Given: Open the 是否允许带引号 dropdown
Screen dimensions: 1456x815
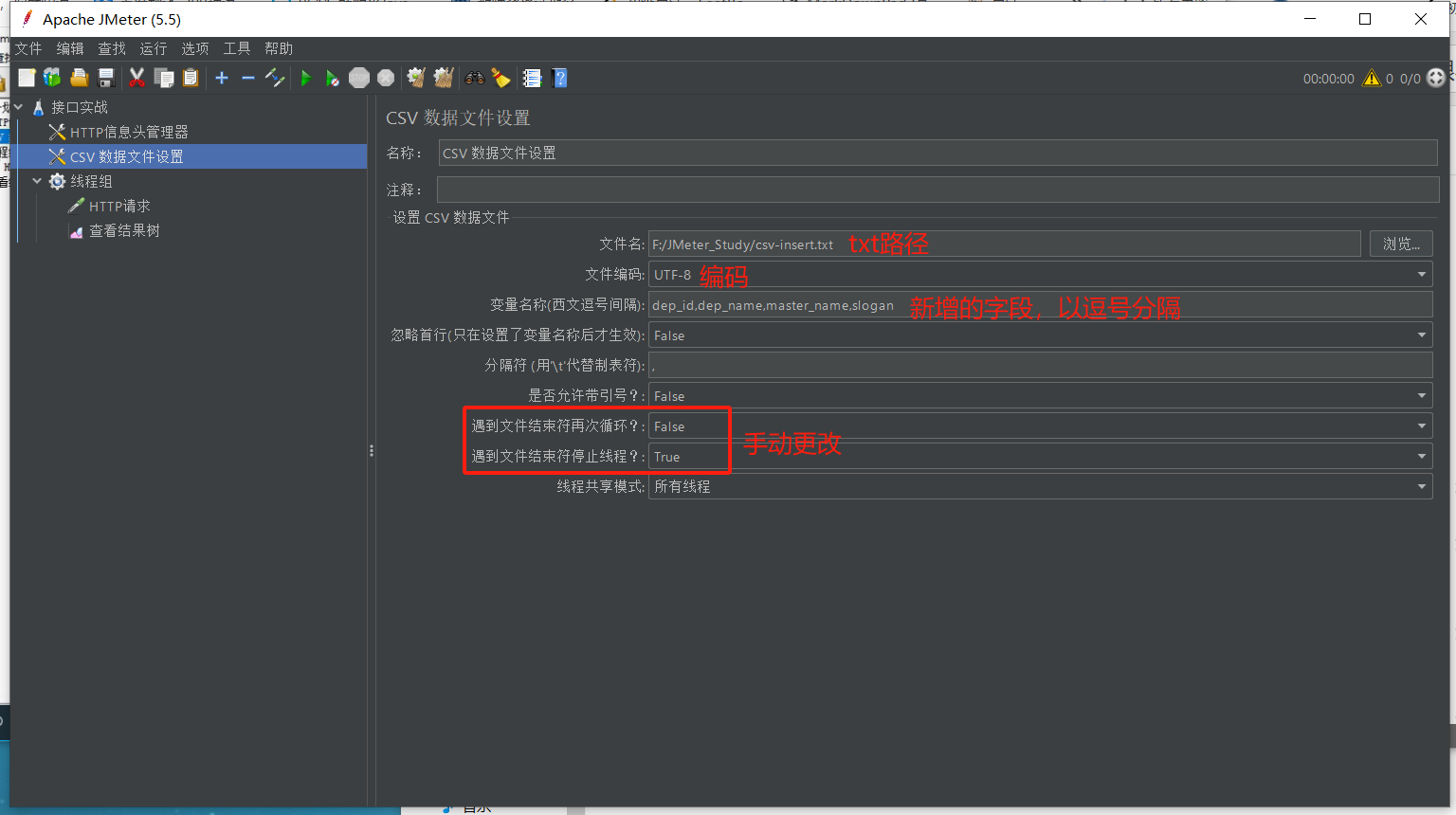Looking at the screenshot, I should pos(1040,395).
